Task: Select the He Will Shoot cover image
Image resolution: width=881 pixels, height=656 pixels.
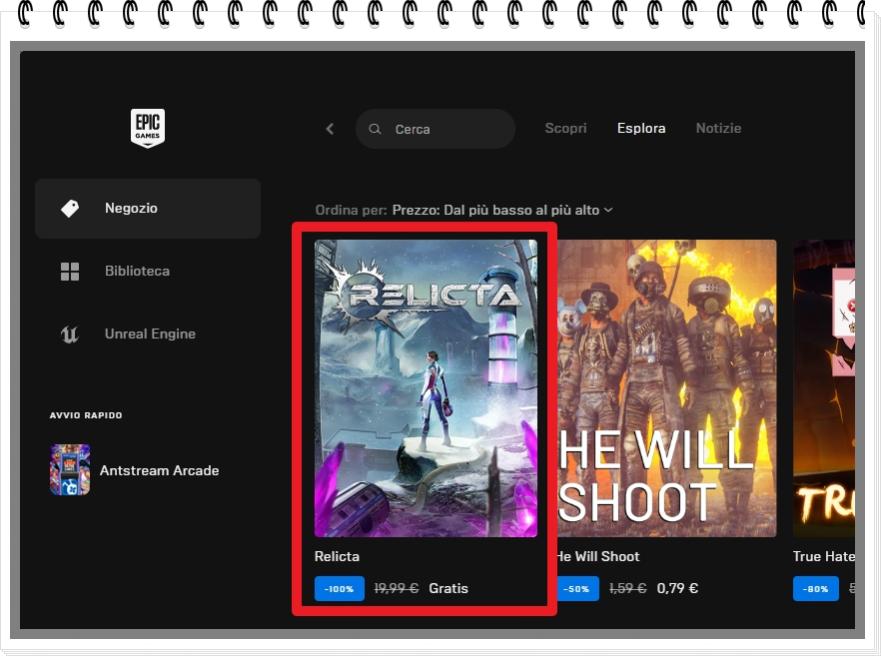Action: coord(666,388)
